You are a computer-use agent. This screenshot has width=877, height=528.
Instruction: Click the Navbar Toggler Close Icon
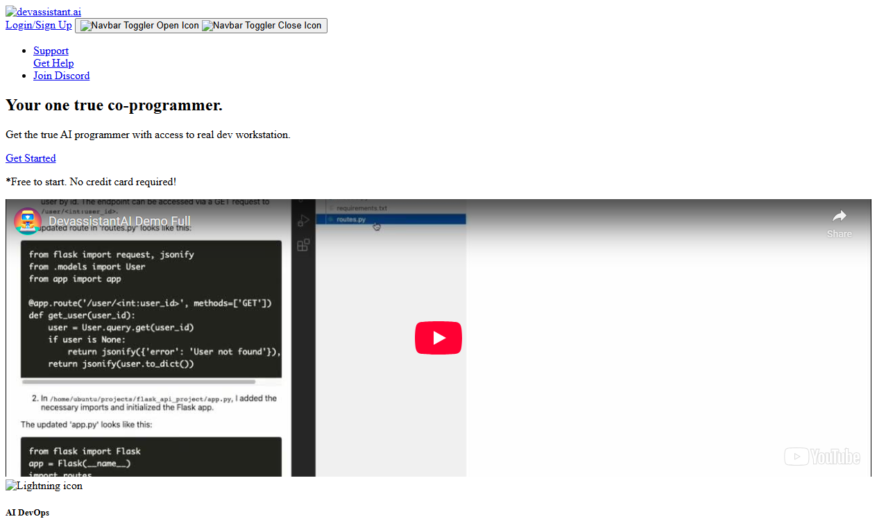(262, 26)
